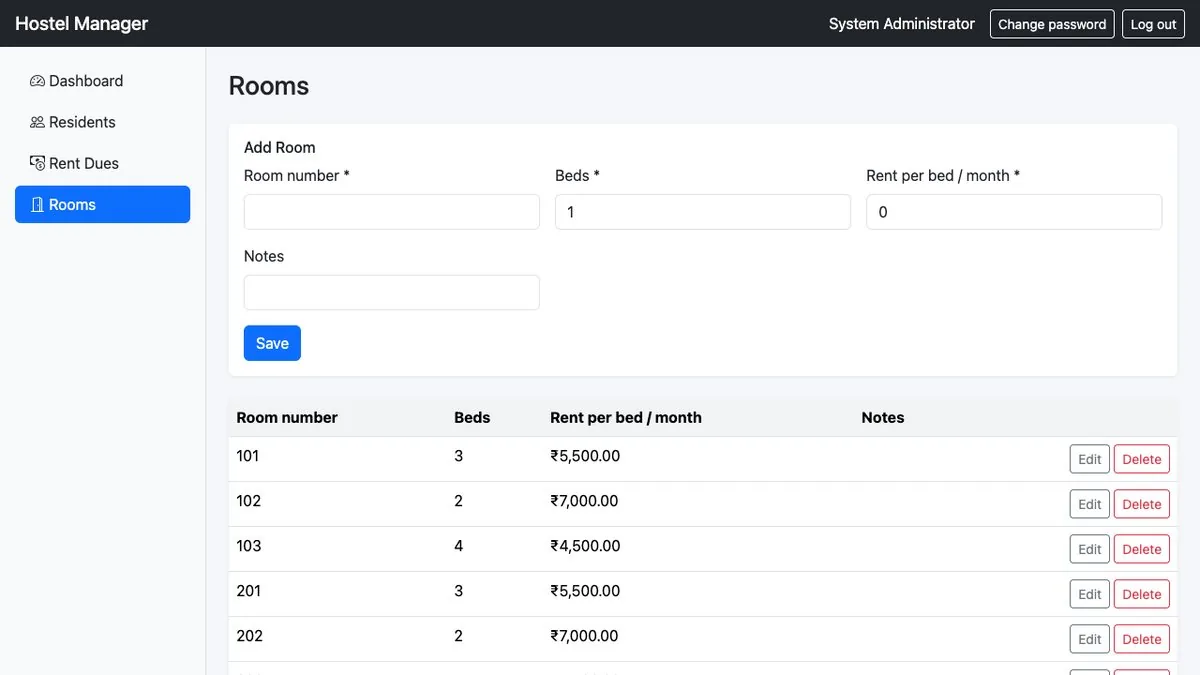The width and height of the screenshot is (1200, 675).
Task: Select Rooms in the sidebar
Action: (x=102, y=204)
